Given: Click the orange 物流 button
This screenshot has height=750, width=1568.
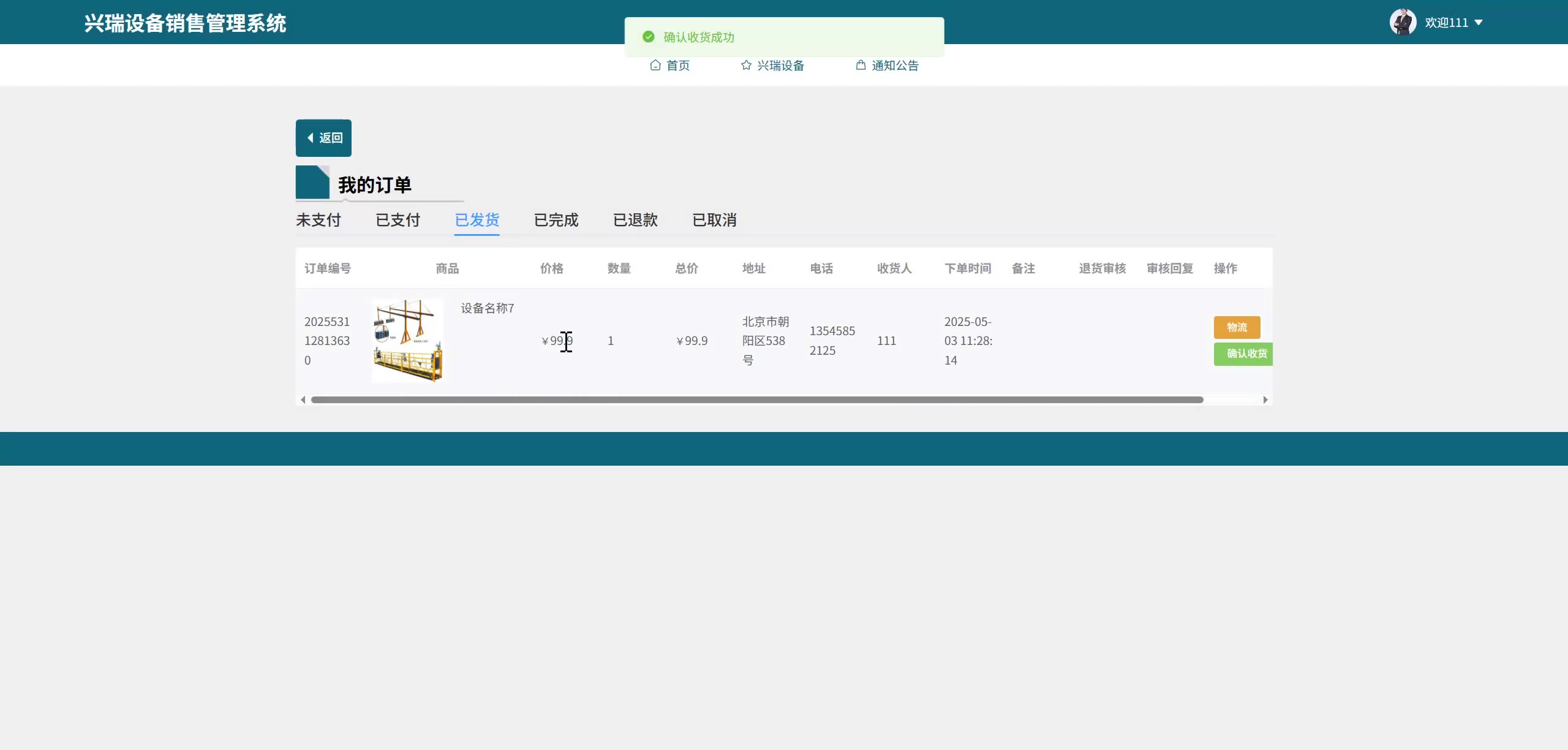Looking at the screenshot, I should coord(1237,327).
